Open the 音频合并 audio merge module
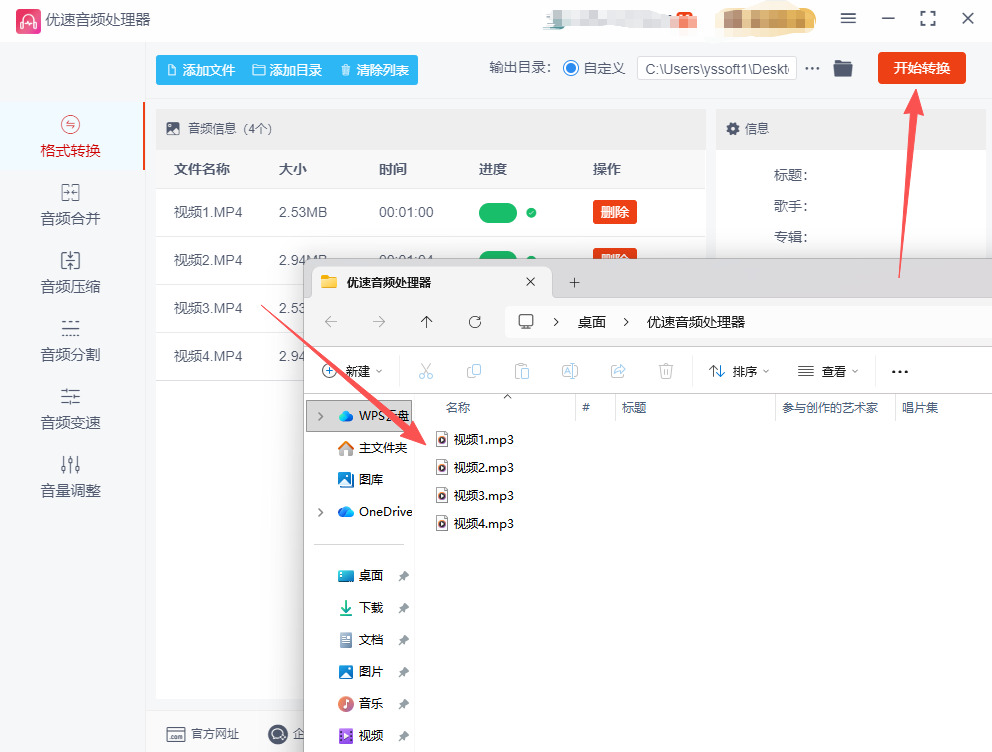 coord(70,204)
